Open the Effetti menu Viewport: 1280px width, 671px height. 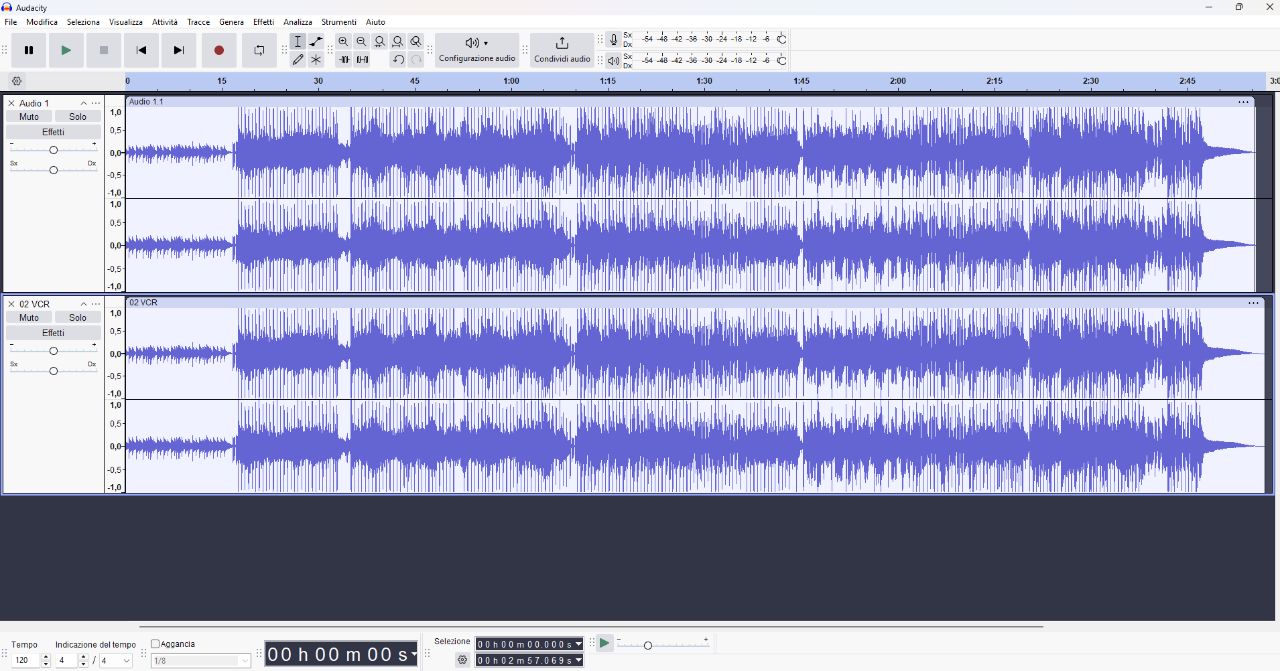[x=263, y=22]
